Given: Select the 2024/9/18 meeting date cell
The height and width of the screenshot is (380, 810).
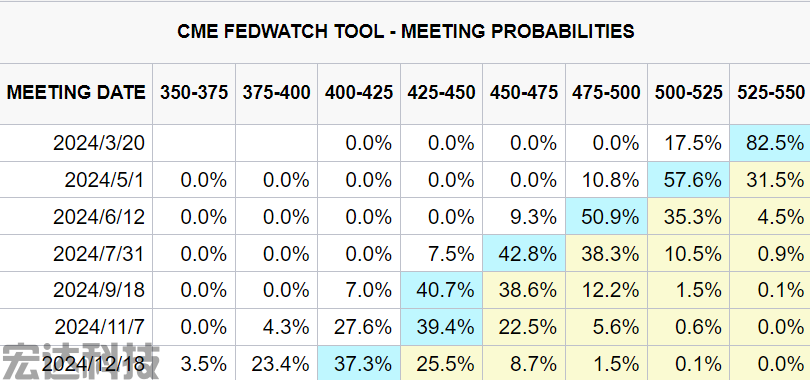Looking at the screenshot, I should [x=76, y=290].
